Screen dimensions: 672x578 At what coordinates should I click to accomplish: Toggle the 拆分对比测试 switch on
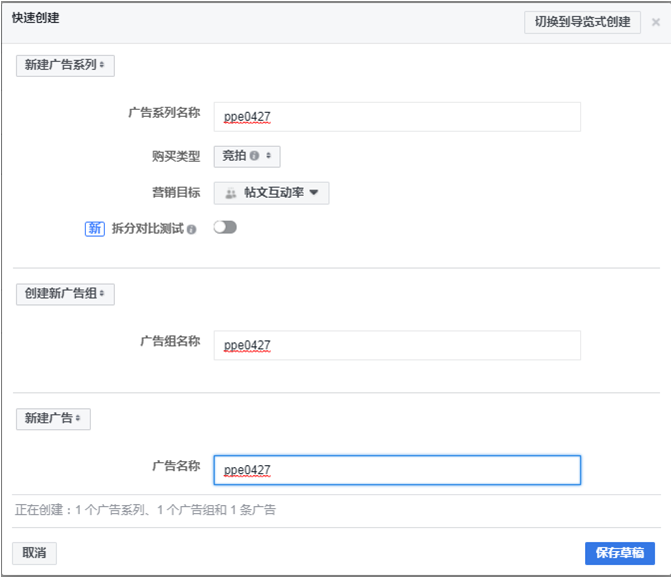point(225,227)
